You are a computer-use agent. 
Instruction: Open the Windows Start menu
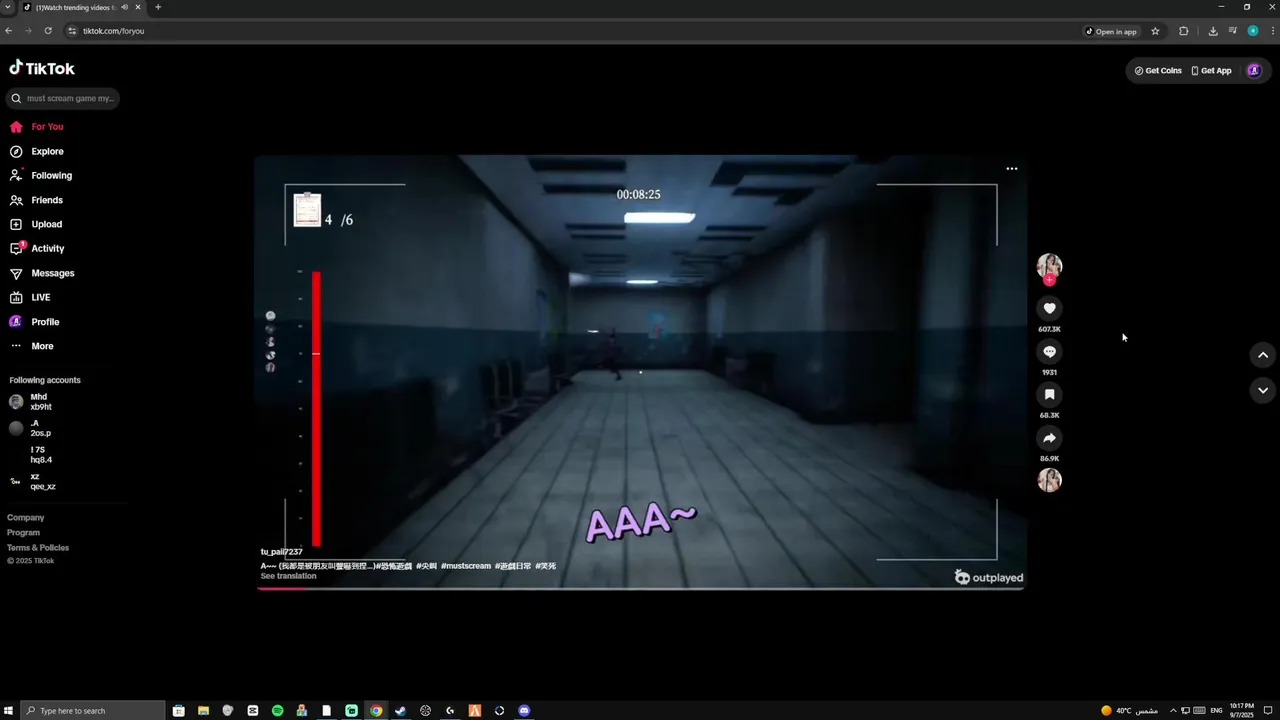tap(8, 711)
